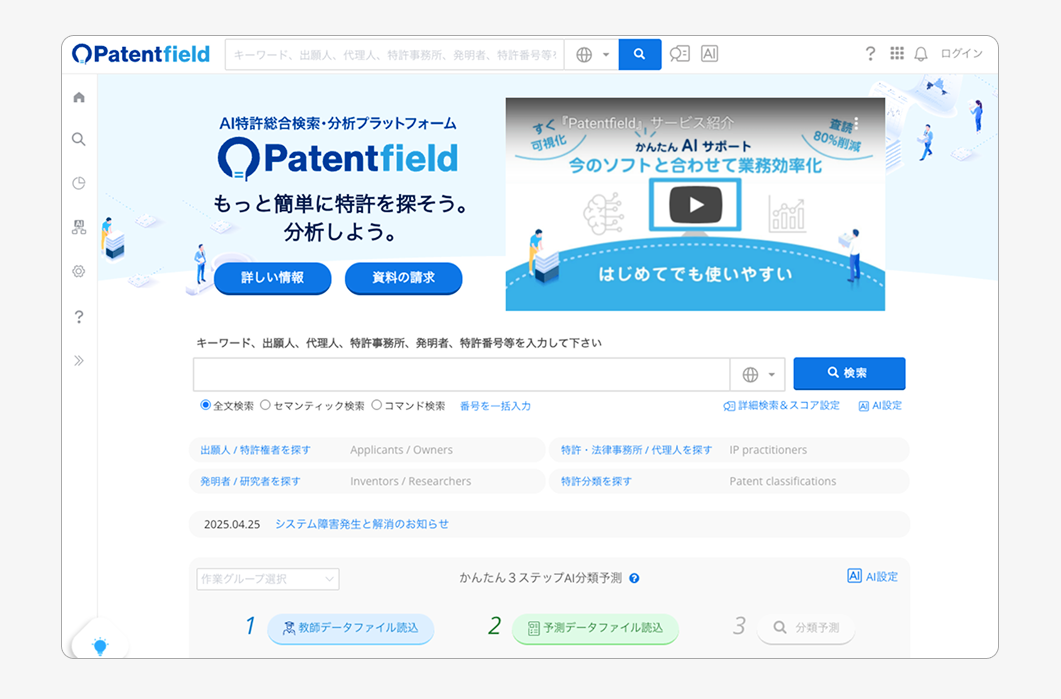Click 教師データファイル読込 step button
Image resolution: width=1061 pixels, height=699 pixels.
(x=351, y=628)
